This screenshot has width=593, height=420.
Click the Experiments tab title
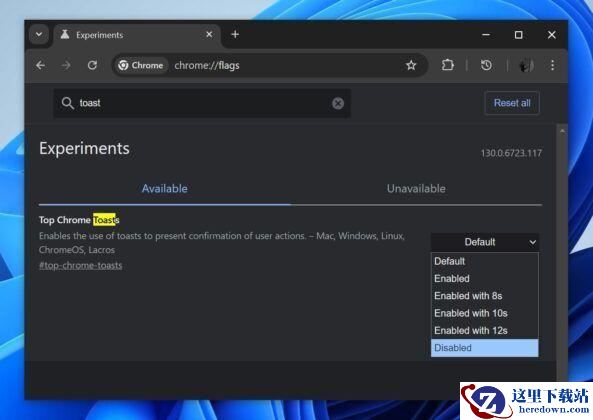(99, 35)
